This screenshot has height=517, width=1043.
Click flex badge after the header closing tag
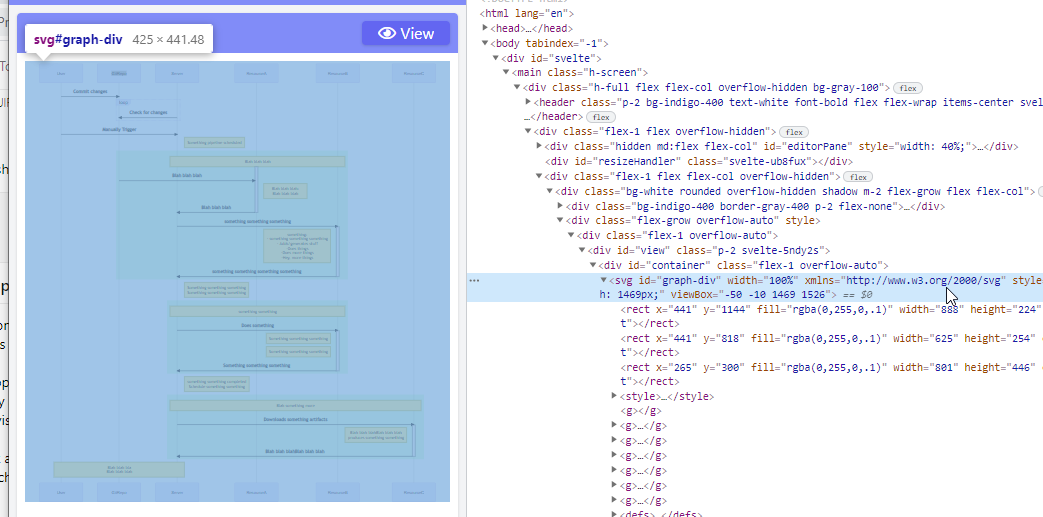(x=601, y=117)
